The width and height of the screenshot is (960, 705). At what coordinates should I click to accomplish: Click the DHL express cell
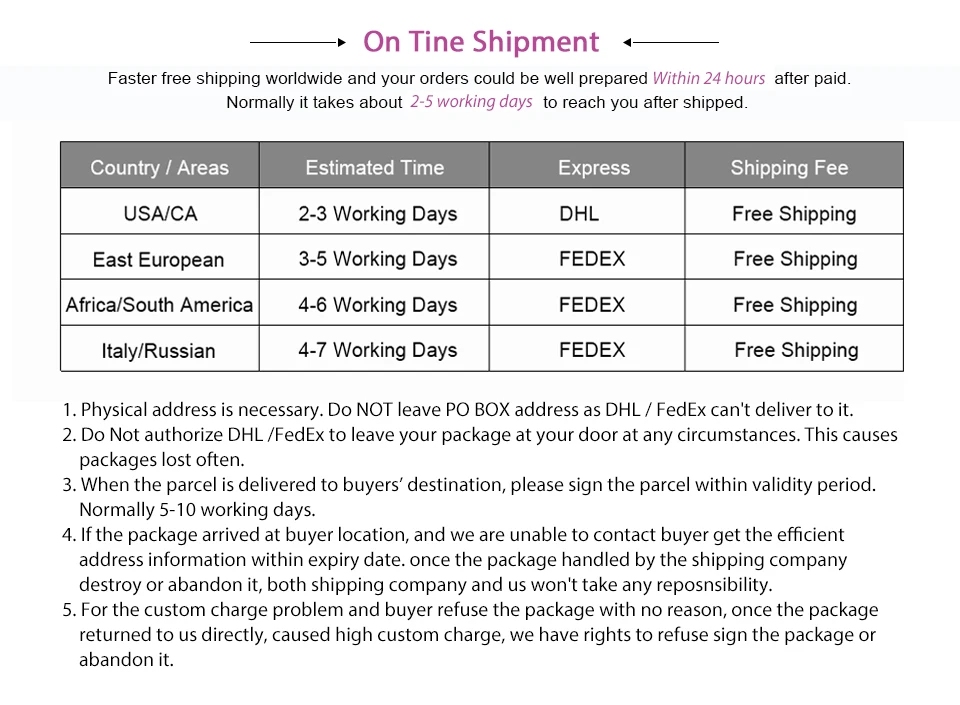click(587, 211)
